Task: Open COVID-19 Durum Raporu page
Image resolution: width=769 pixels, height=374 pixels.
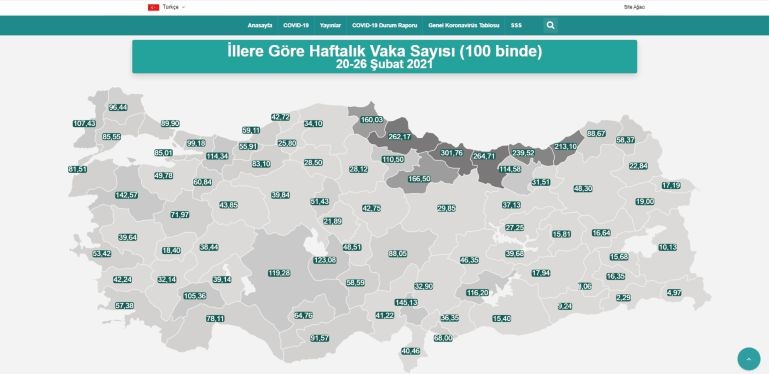Action: (x=384, y=25)
